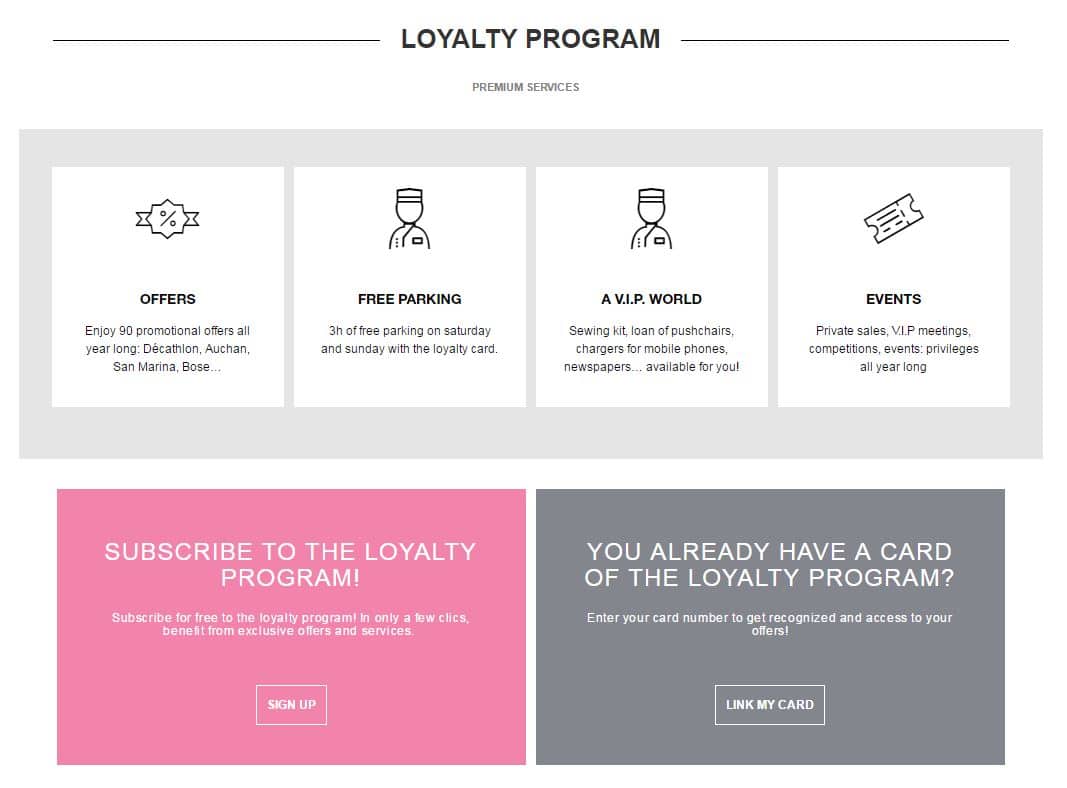Click the attendant icon above Free Parking
Screen dimensions: 1067x788
click(409, 218)
